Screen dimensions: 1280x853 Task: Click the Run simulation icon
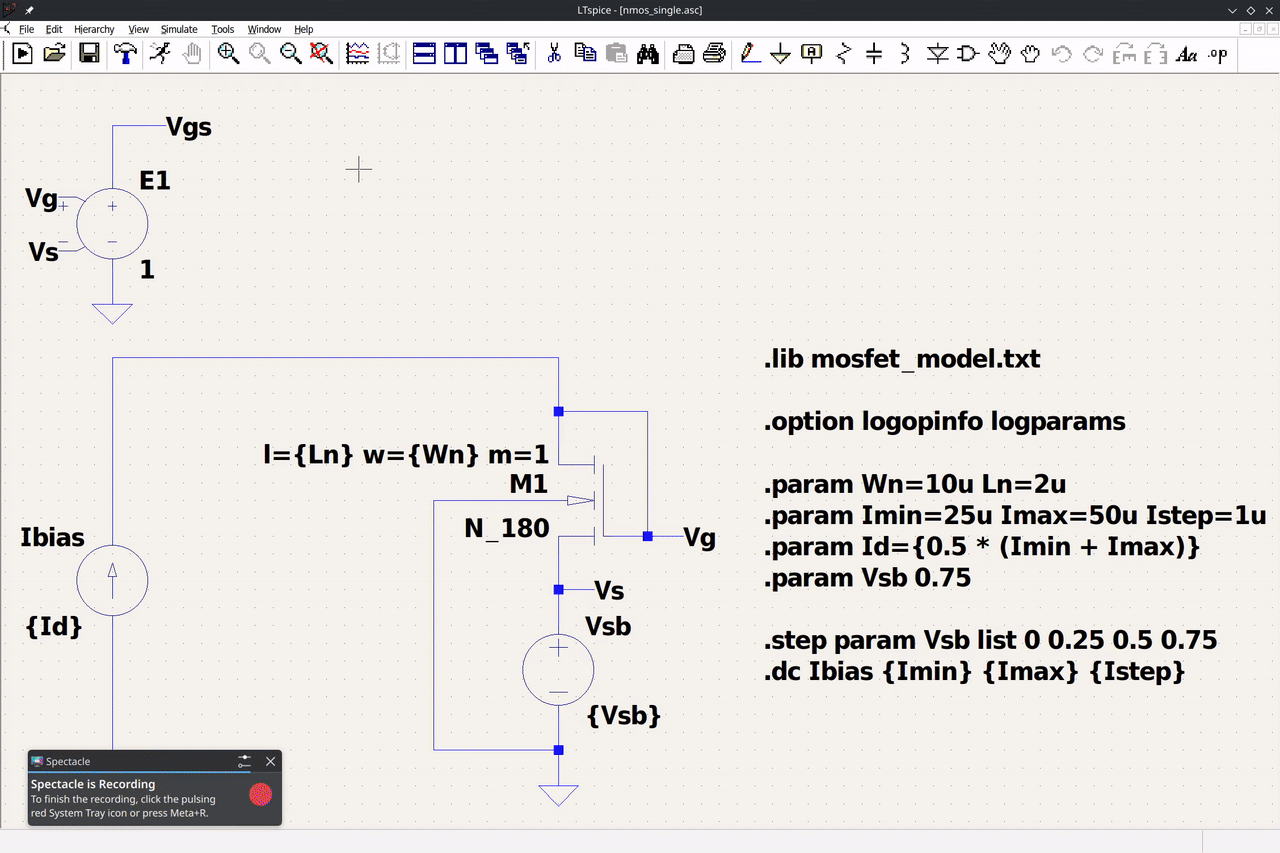point(160,54)
